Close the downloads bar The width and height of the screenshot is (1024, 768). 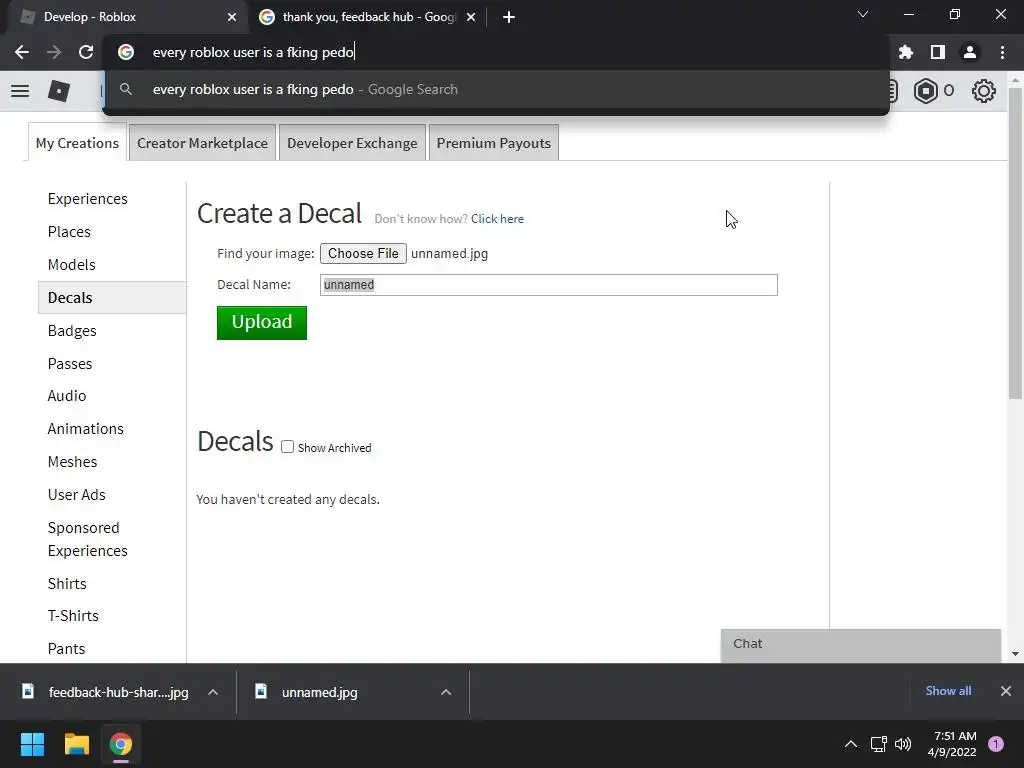tap(1006, 691)
